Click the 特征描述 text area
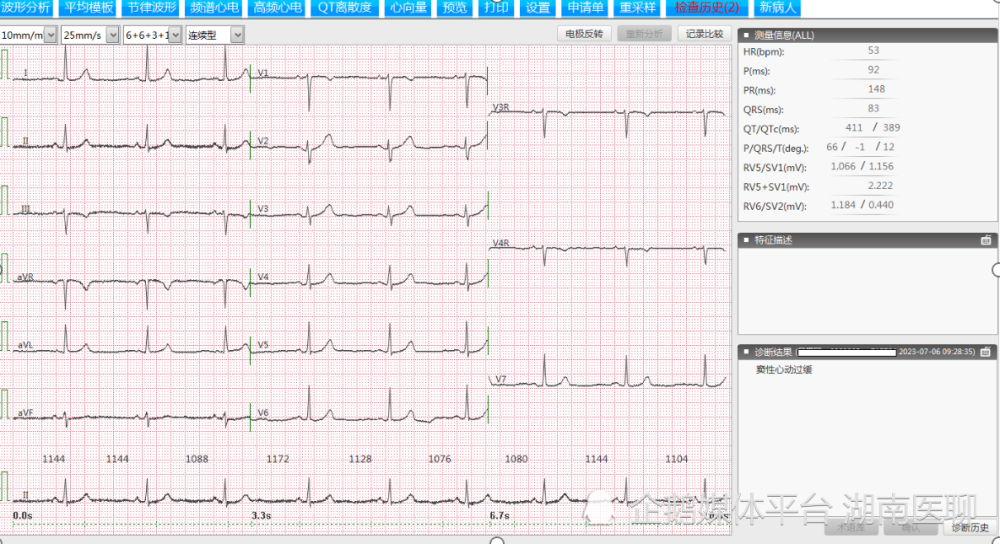Screen dimensions: 1000x544 pyautogui.click(x=867, y=290)
